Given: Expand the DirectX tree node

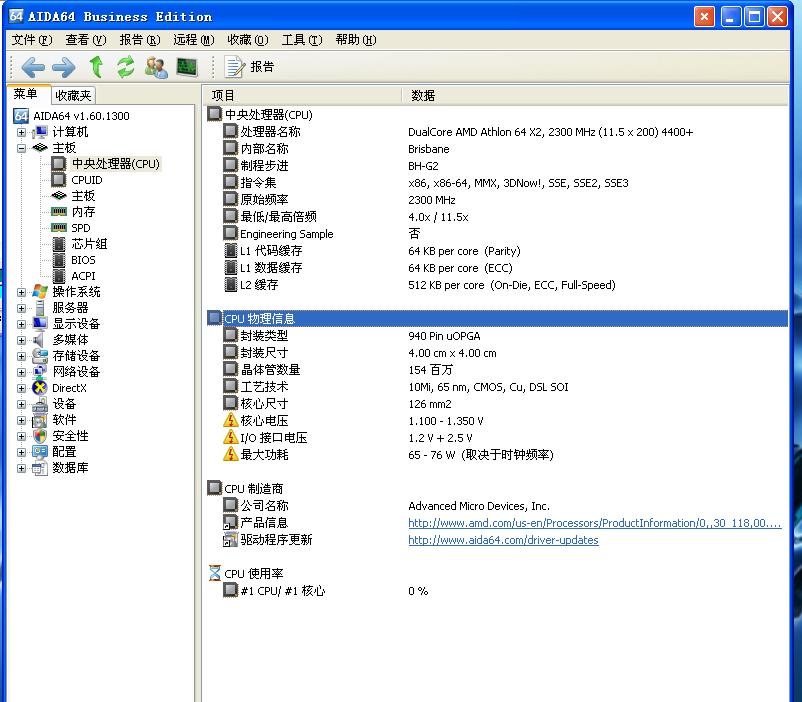Looking at the screenshot, I should pos(21,388).
